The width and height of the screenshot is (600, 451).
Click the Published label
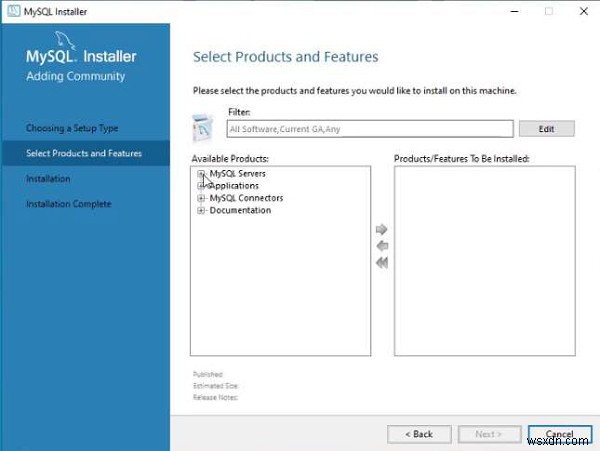pyautogui.click(x=208, y=374)
